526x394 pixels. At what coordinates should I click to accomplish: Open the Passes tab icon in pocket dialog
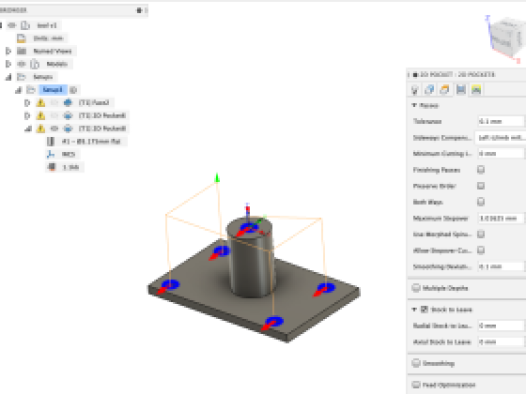461,90
